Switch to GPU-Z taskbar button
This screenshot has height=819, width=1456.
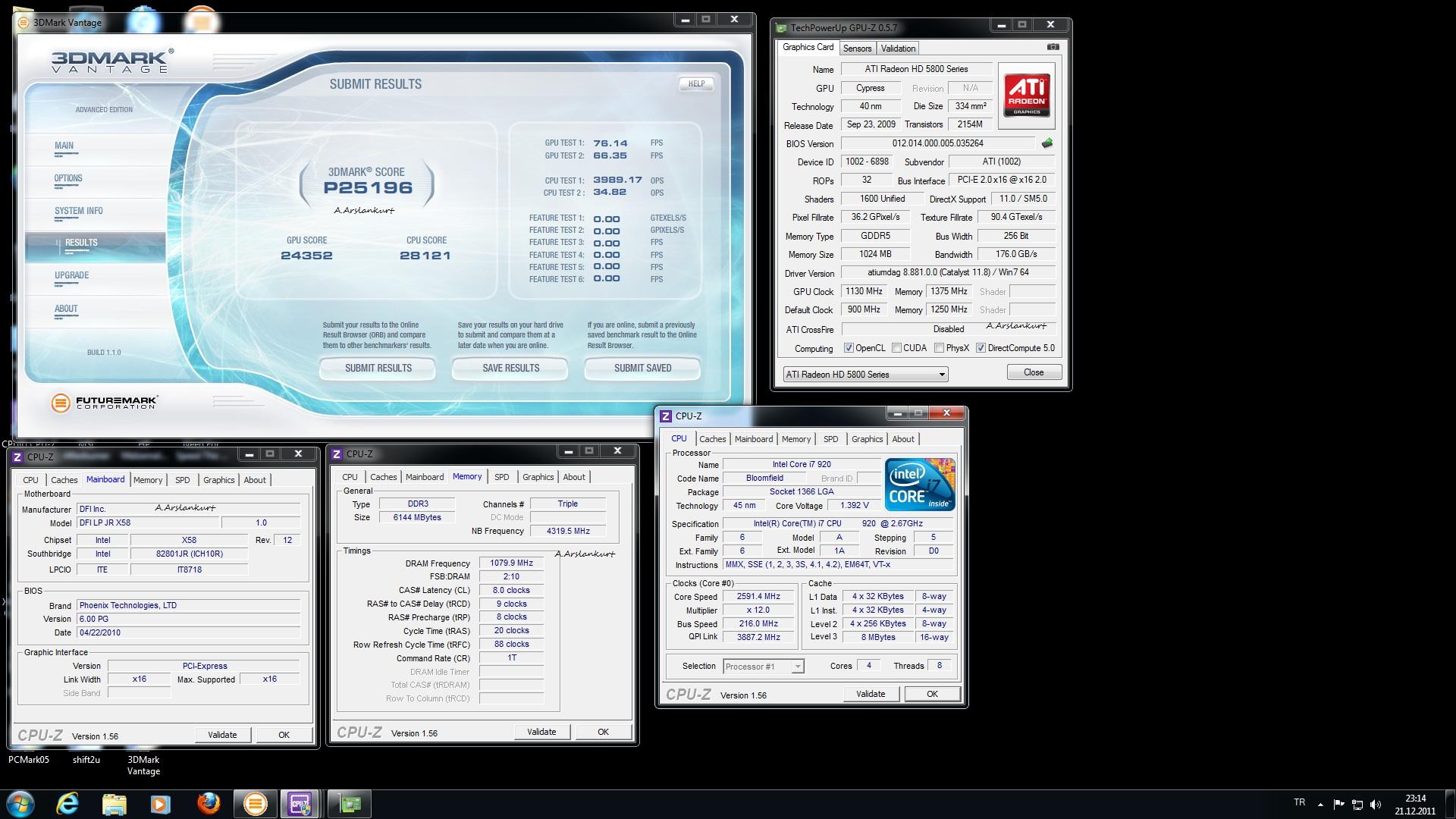coord(350,803)
